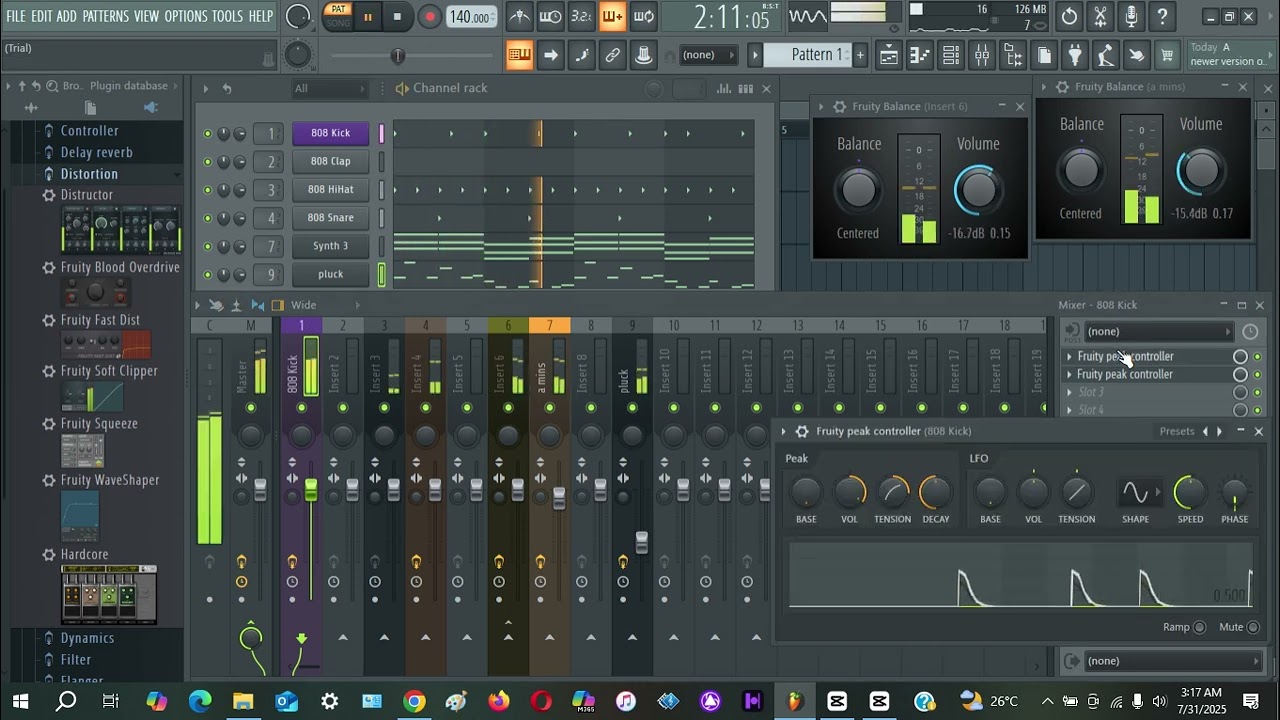Open the OPTIONS menu
The width and height of the screenshot is (1280, 720).
185,16
